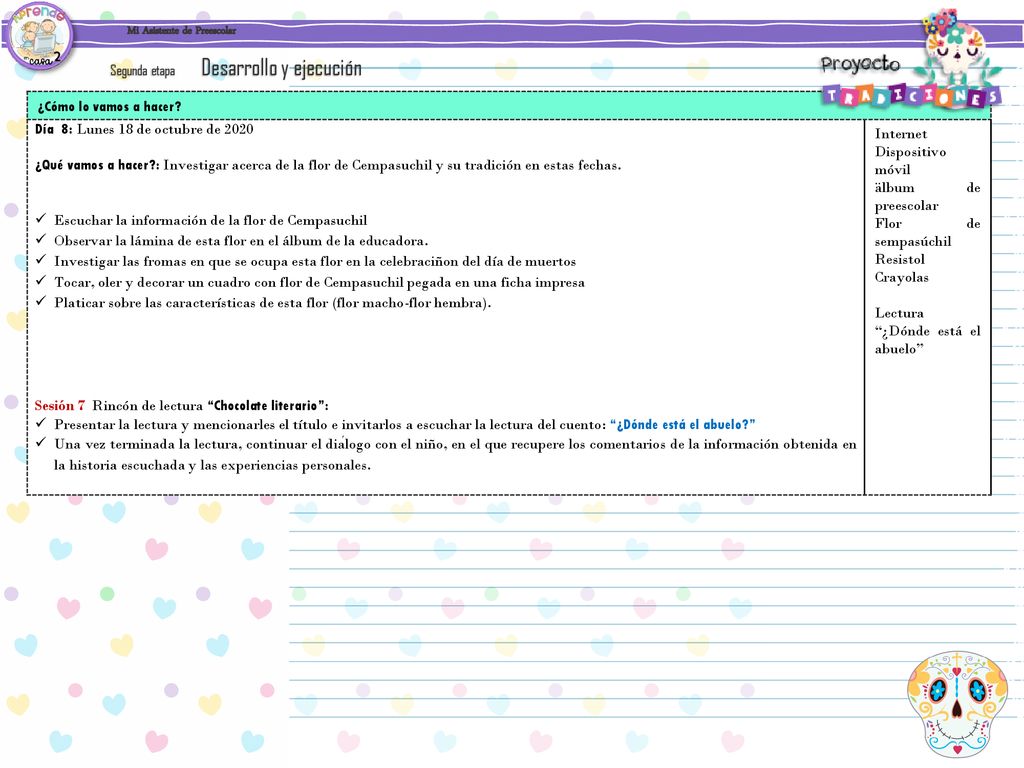The image size is (1024, 768).
Task: Click the header text Mi Asistente de Preescolar
Action: (182, 30)
